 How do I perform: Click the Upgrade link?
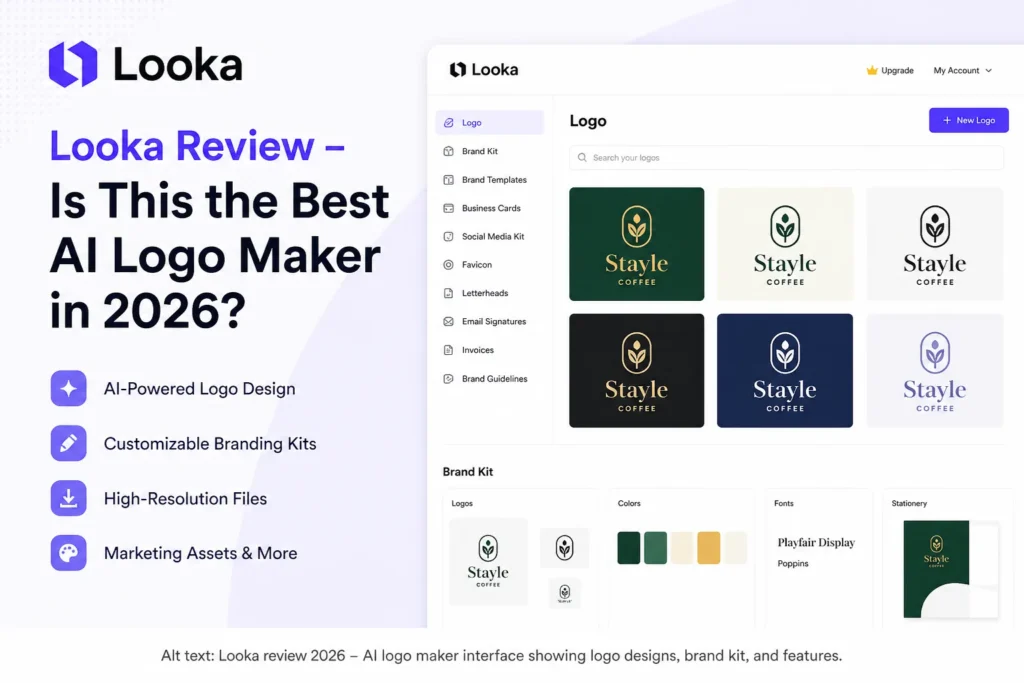(x=890, y=71)
